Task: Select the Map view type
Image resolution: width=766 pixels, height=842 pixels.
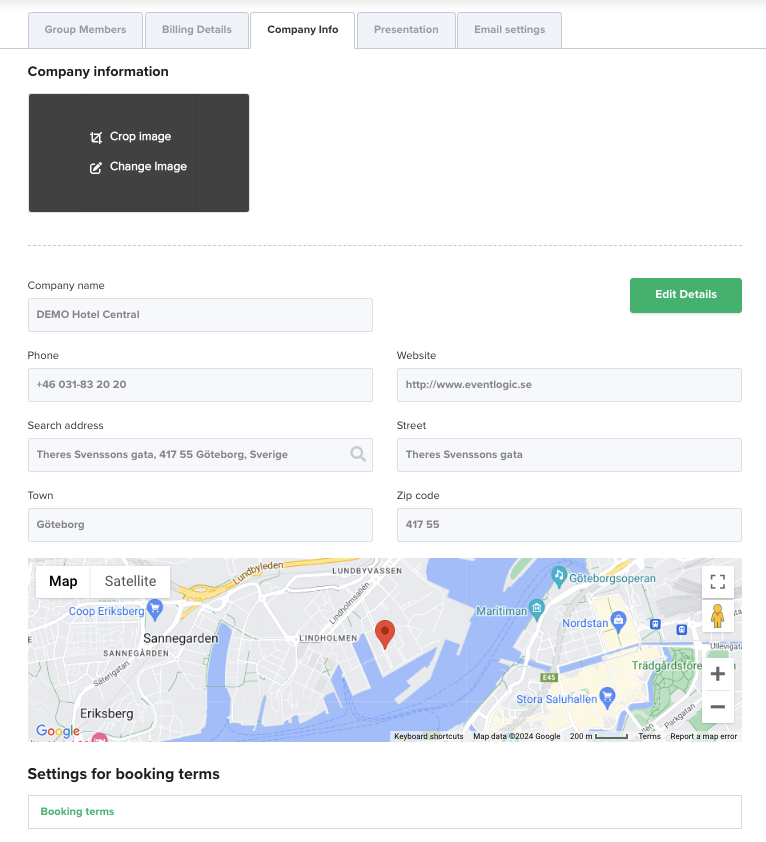Action: [x=63, y=582]
